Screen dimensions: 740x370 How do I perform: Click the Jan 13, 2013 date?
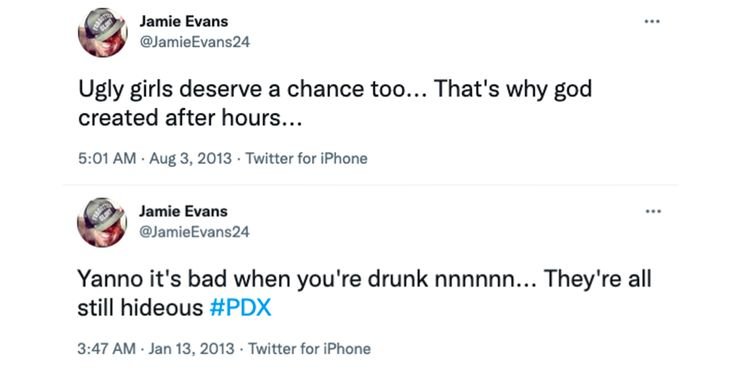[x=191, y=349]
